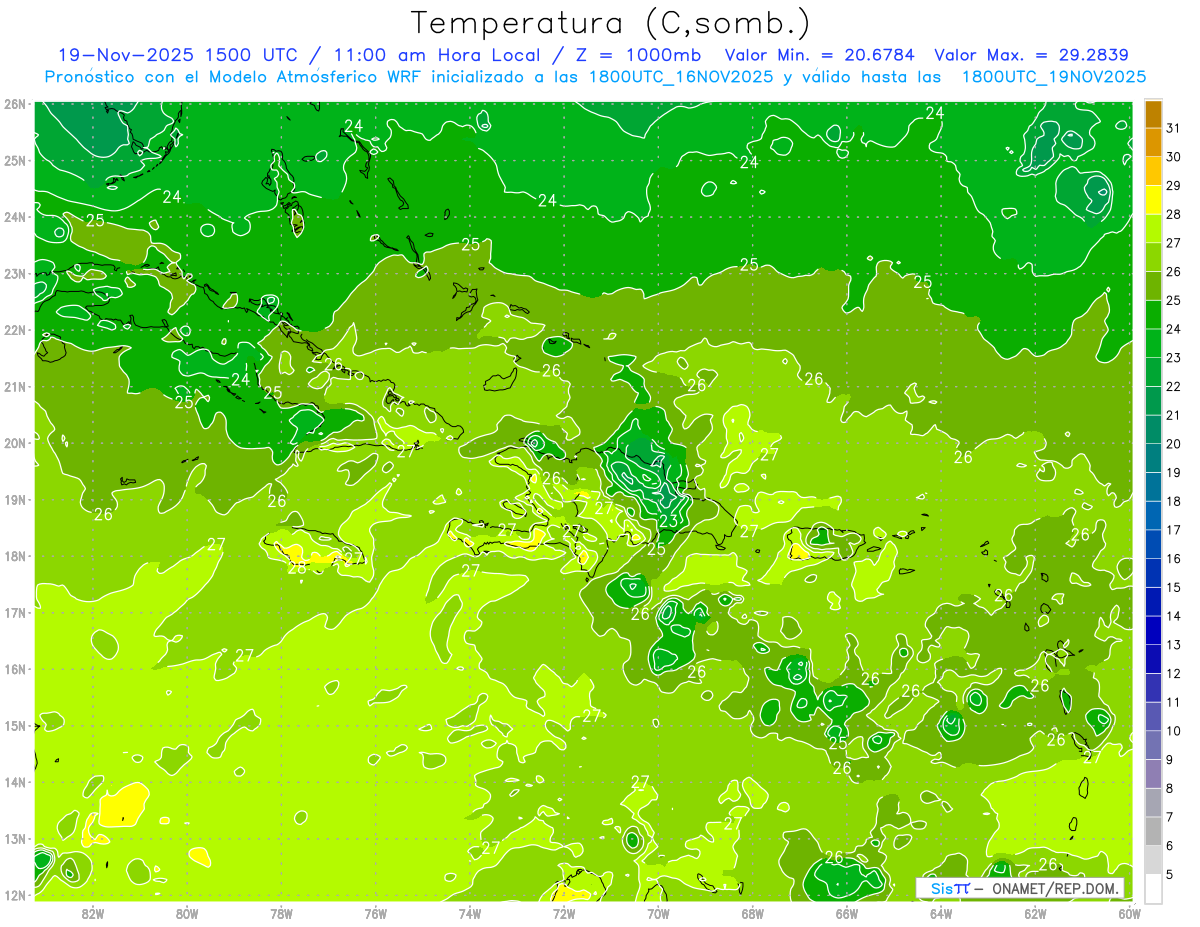Click the grey swatch between 6 and 7
This screenshot has width=1200, height=927.
tap(1153, 831)
